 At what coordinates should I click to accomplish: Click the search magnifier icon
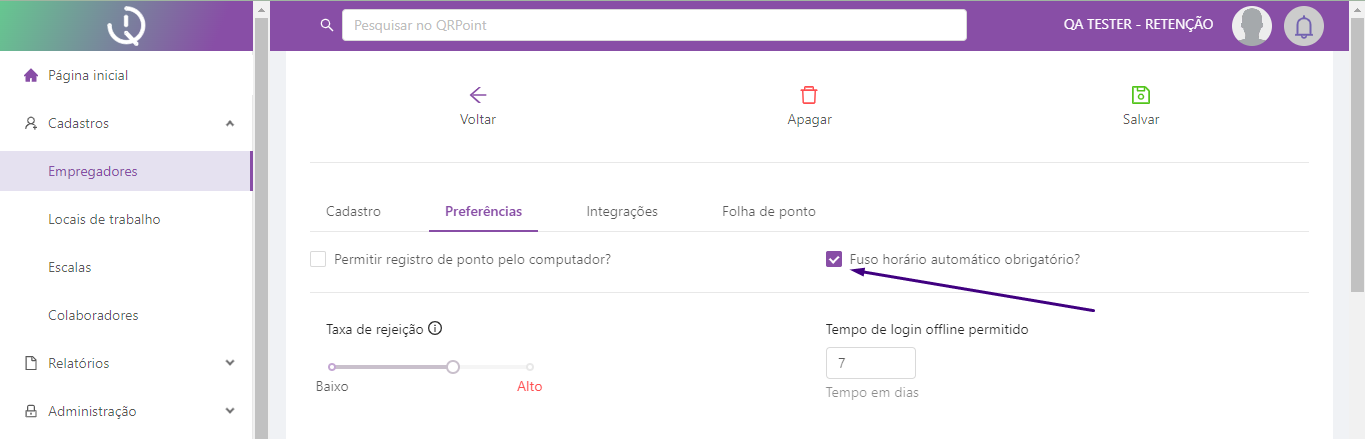pos(326,25)
